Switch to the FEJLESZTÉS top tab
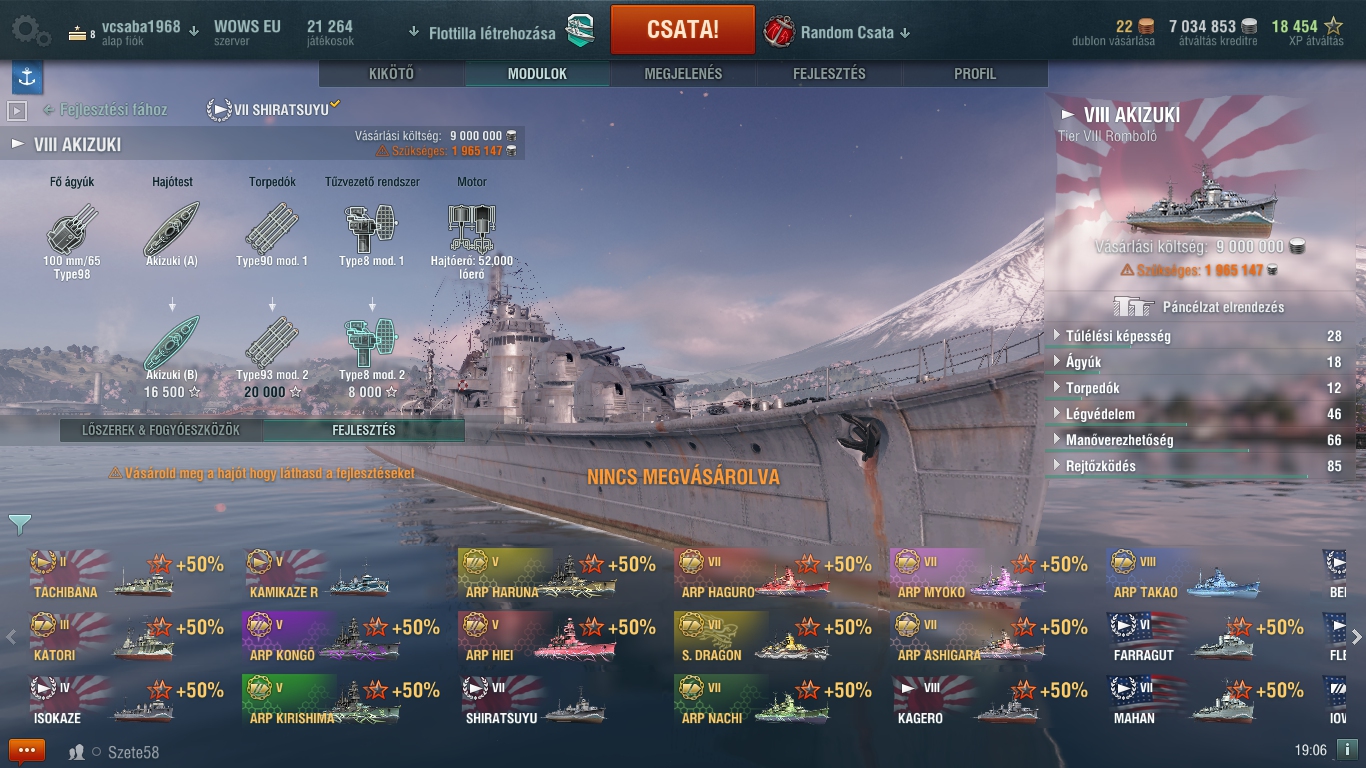 [829, 74]
